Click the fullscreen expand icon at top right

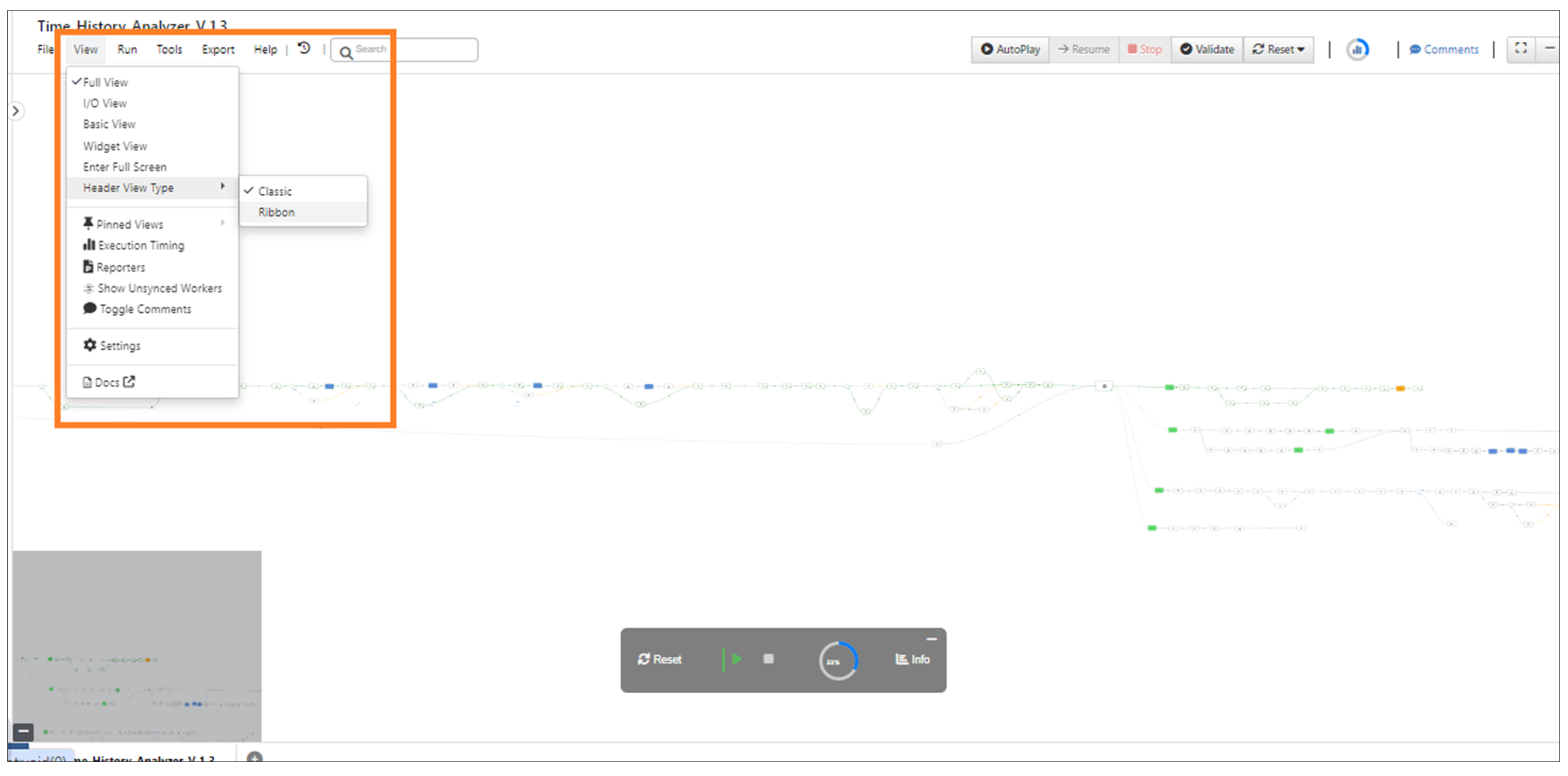click(x=1521, y=48)
